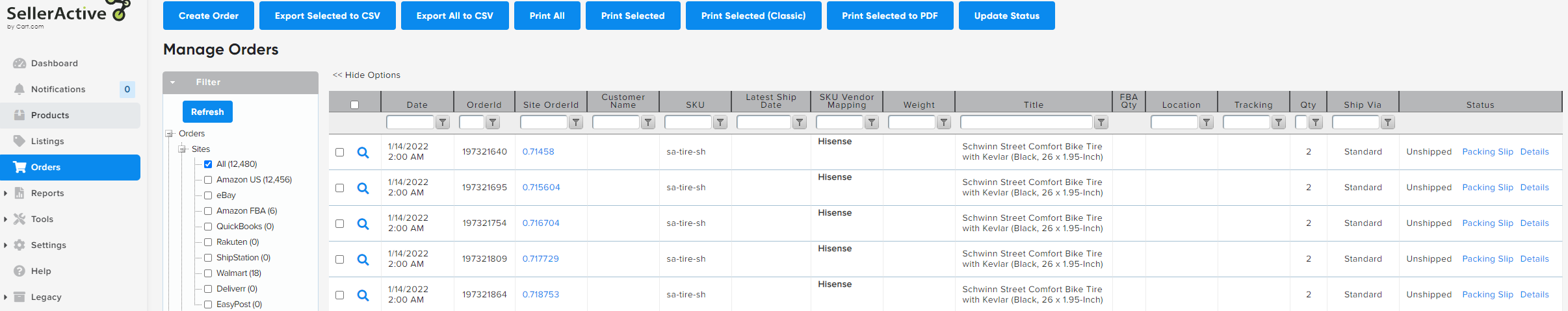This screenshot has height=311, width=1568.
Task: Enable the Amazon US site checkbox
Action: click(208, 180)
